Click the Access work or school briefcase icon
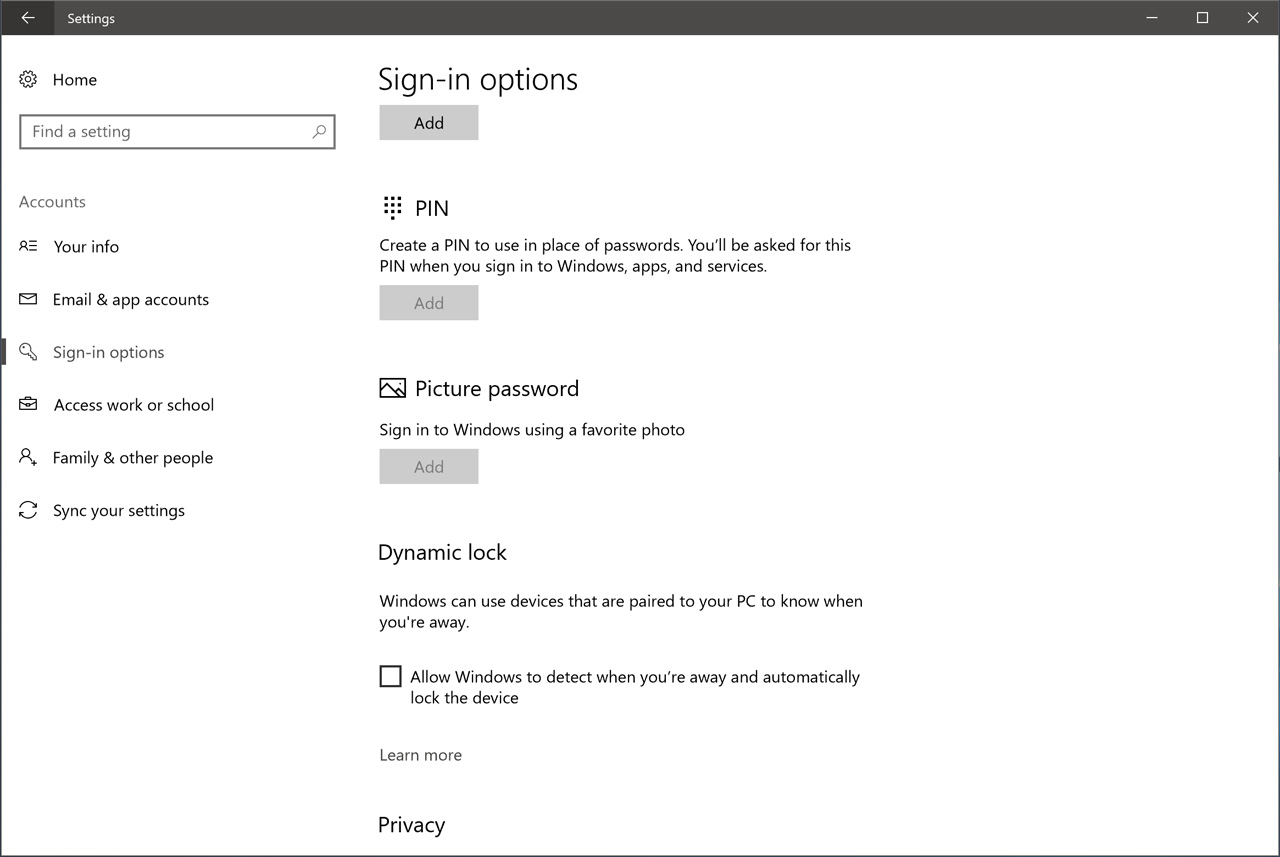This screenshot has height=857, width=1280. (x=27, y=404)
